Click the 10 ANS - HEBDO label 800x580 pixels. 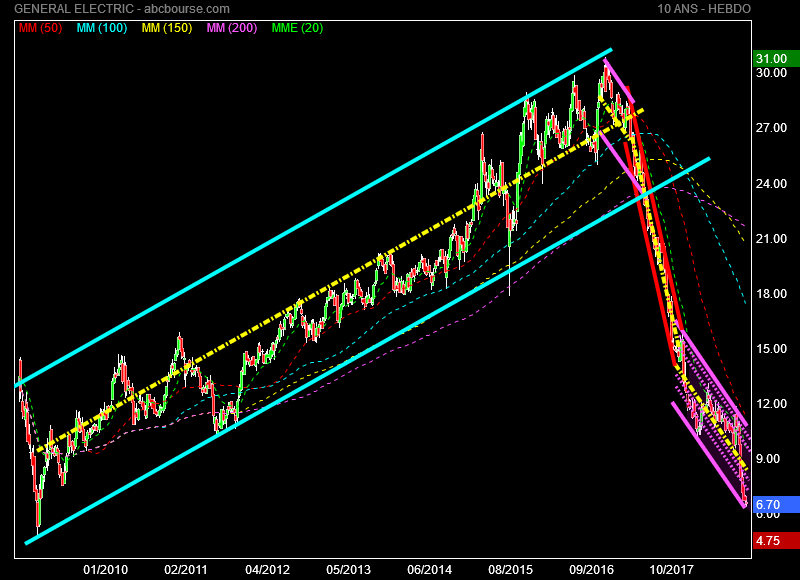pyautogui.click(x=704, y=9)
